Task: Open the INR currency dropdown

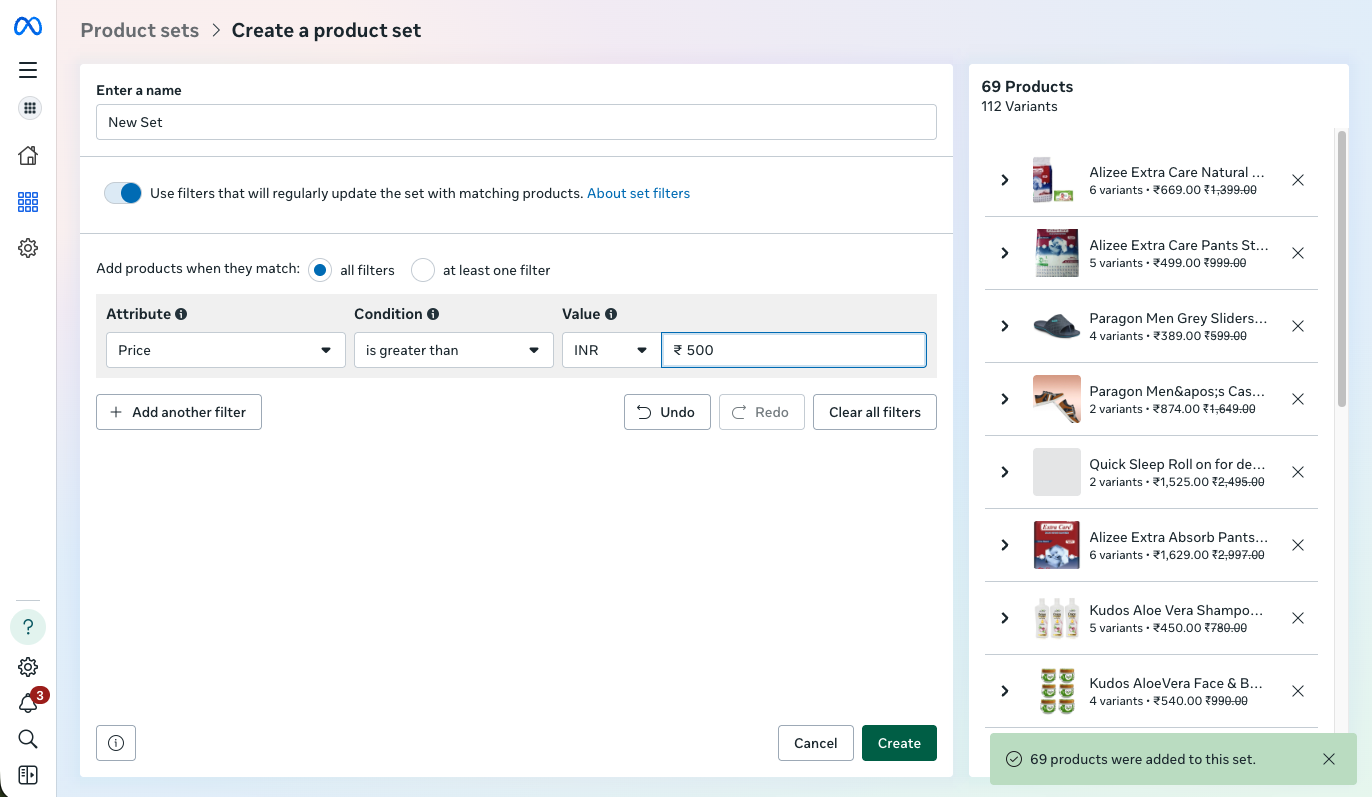Action: 610,350
